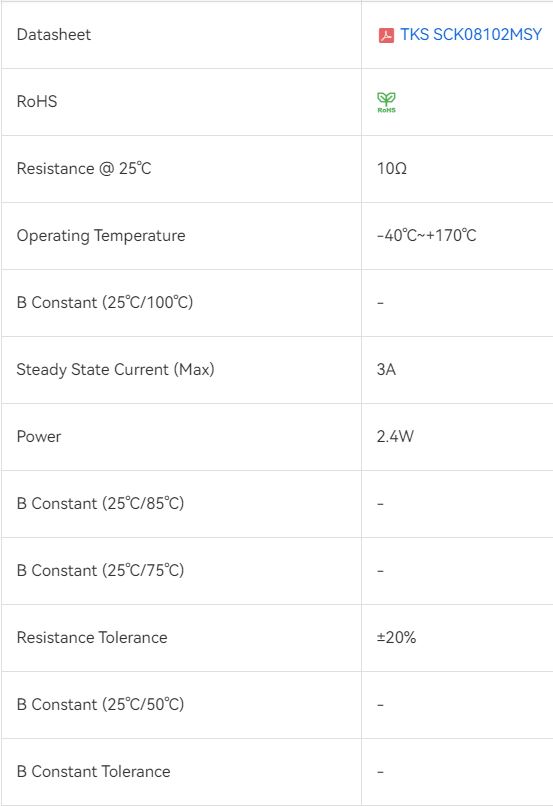Click the B Constant (25℃/100℃) label
Image resolution: width=553 pixels, height=806 pixels.
(105, 302)
